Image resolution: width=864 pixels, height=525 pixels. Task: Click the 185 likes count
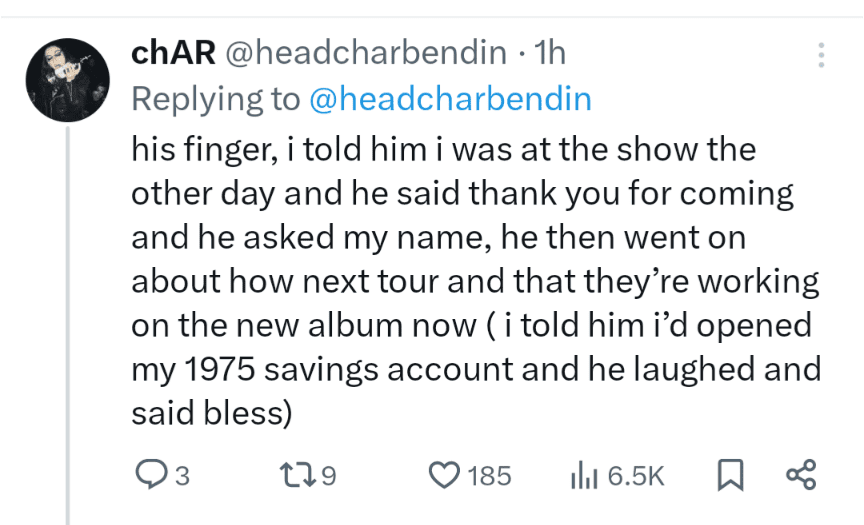pos(489,475)
